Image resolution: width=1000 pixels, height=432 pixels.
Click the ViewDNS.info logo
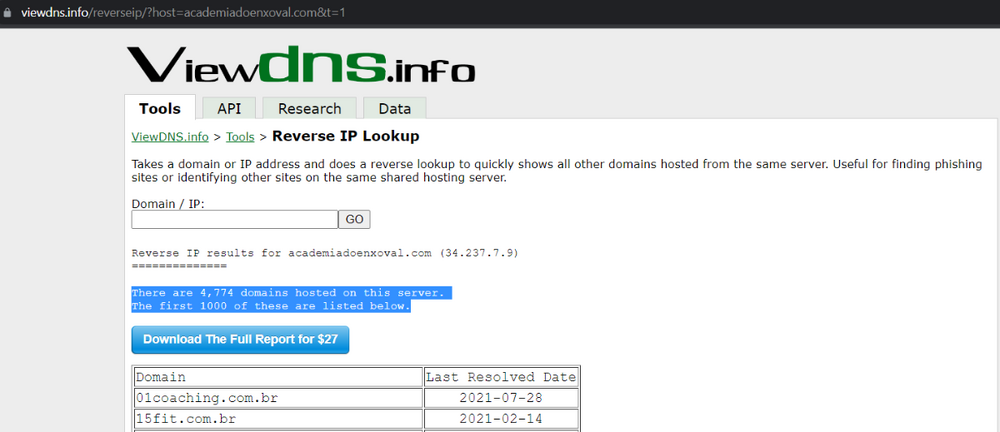point(301,64)
